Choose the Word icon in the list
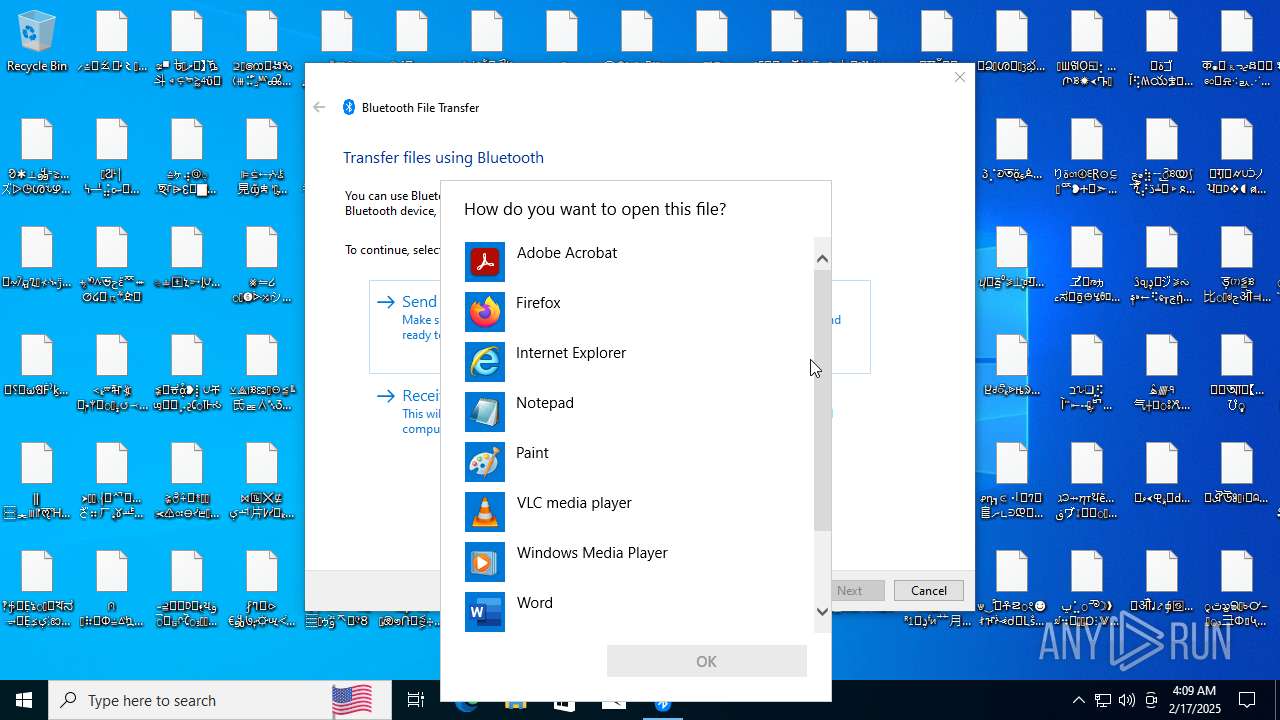This screenshot has width=1280, height=720. [485, 612]
